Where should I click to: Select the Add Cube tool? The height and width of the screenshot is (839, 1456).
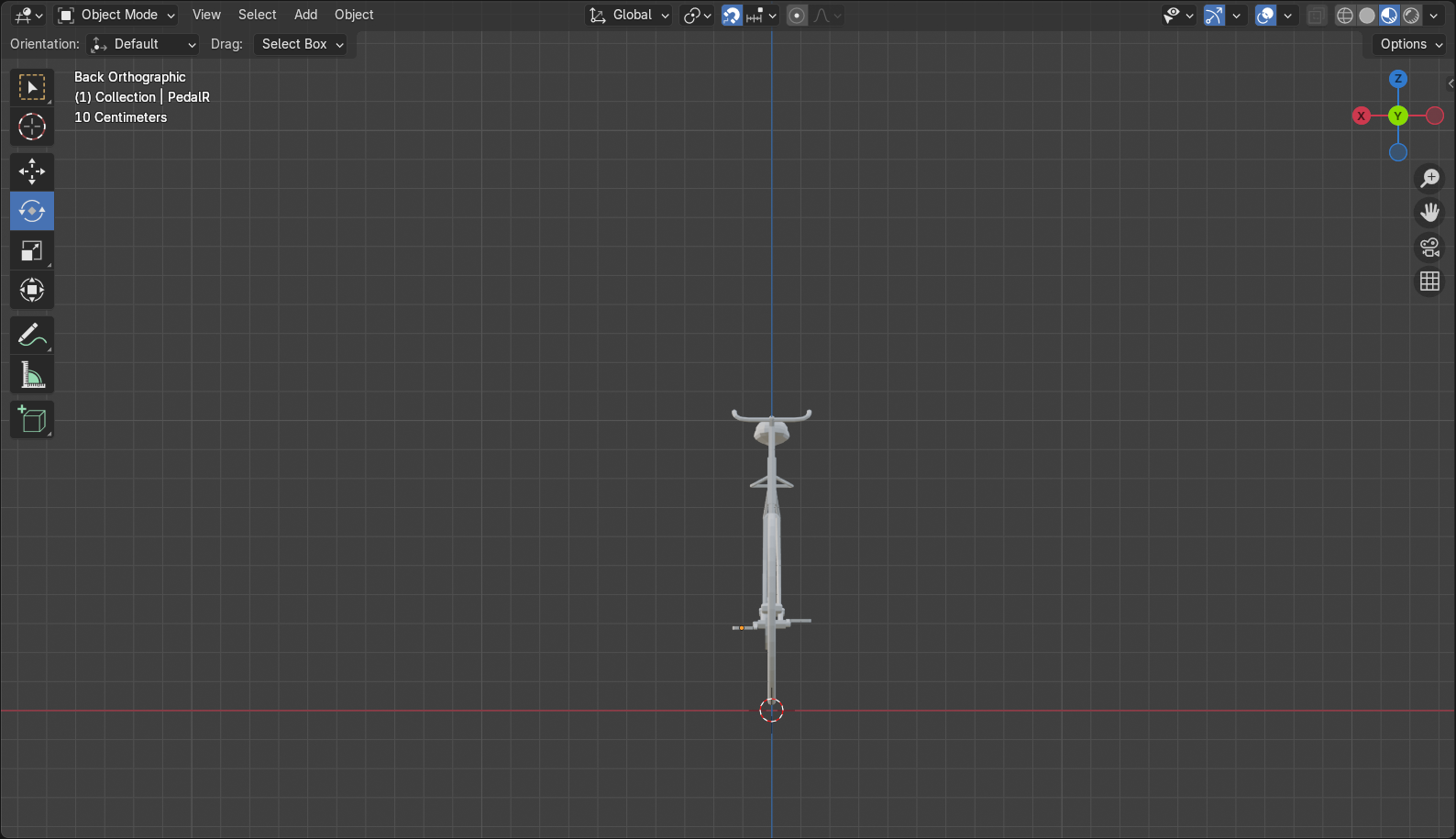click(x=32, y=420)
